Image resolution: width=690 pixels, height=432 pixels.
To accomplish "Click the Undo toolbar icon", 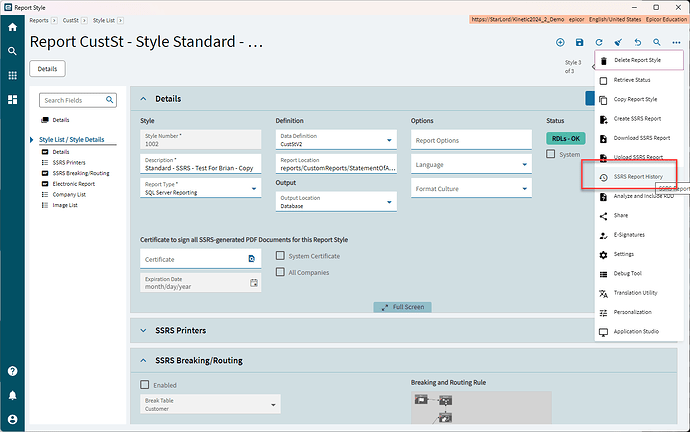I will pos(638,42).
